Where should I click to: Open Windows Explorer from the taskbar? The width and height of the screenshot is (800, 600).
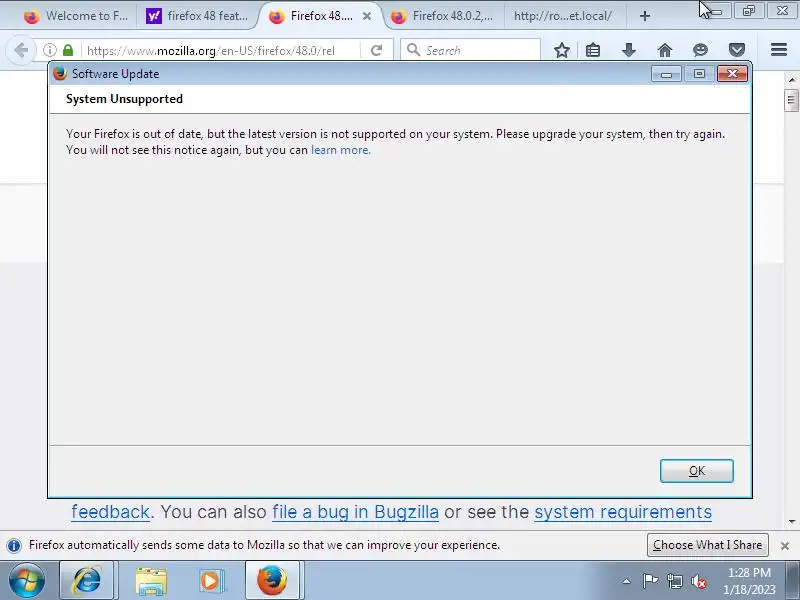151,580
